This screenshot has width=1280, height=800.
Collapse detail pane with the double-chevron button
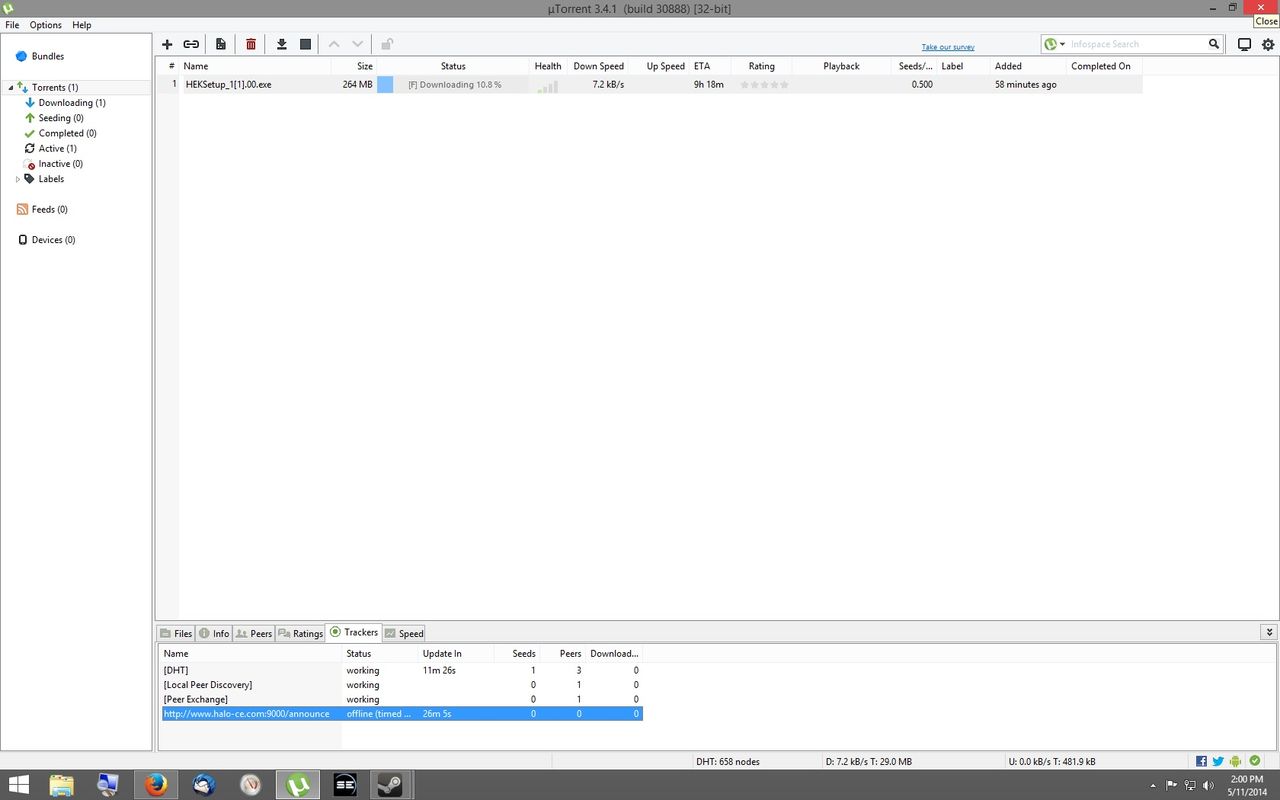coord(1269,632)
